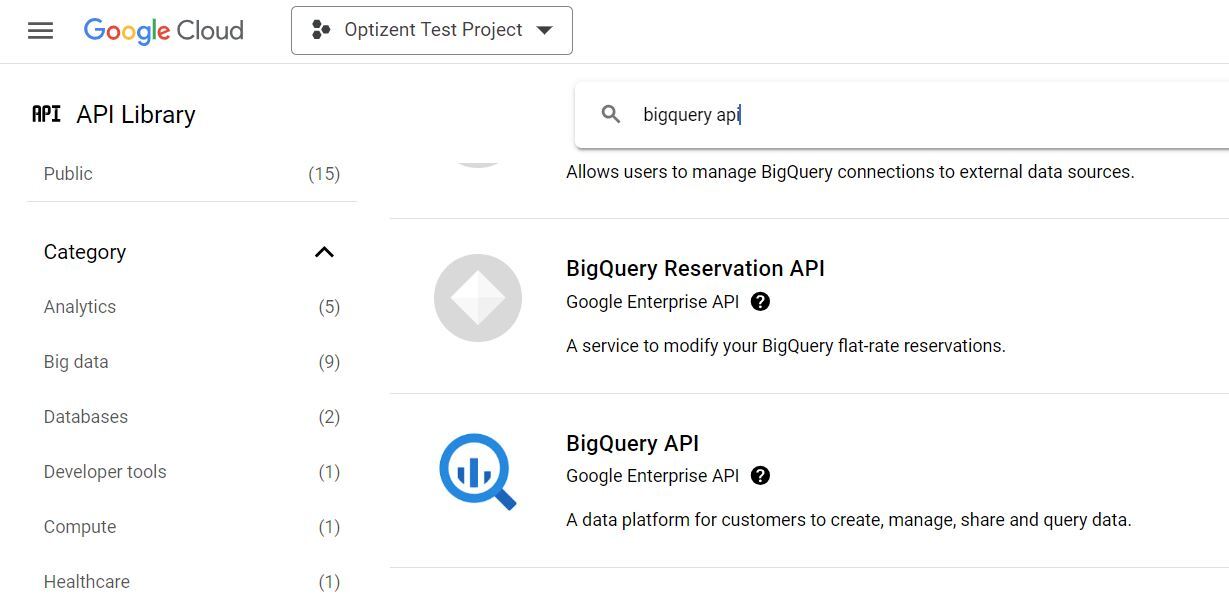1229x594 pixels.
Task: Collapse the Category filter section
Action: (x=324, y=252)
